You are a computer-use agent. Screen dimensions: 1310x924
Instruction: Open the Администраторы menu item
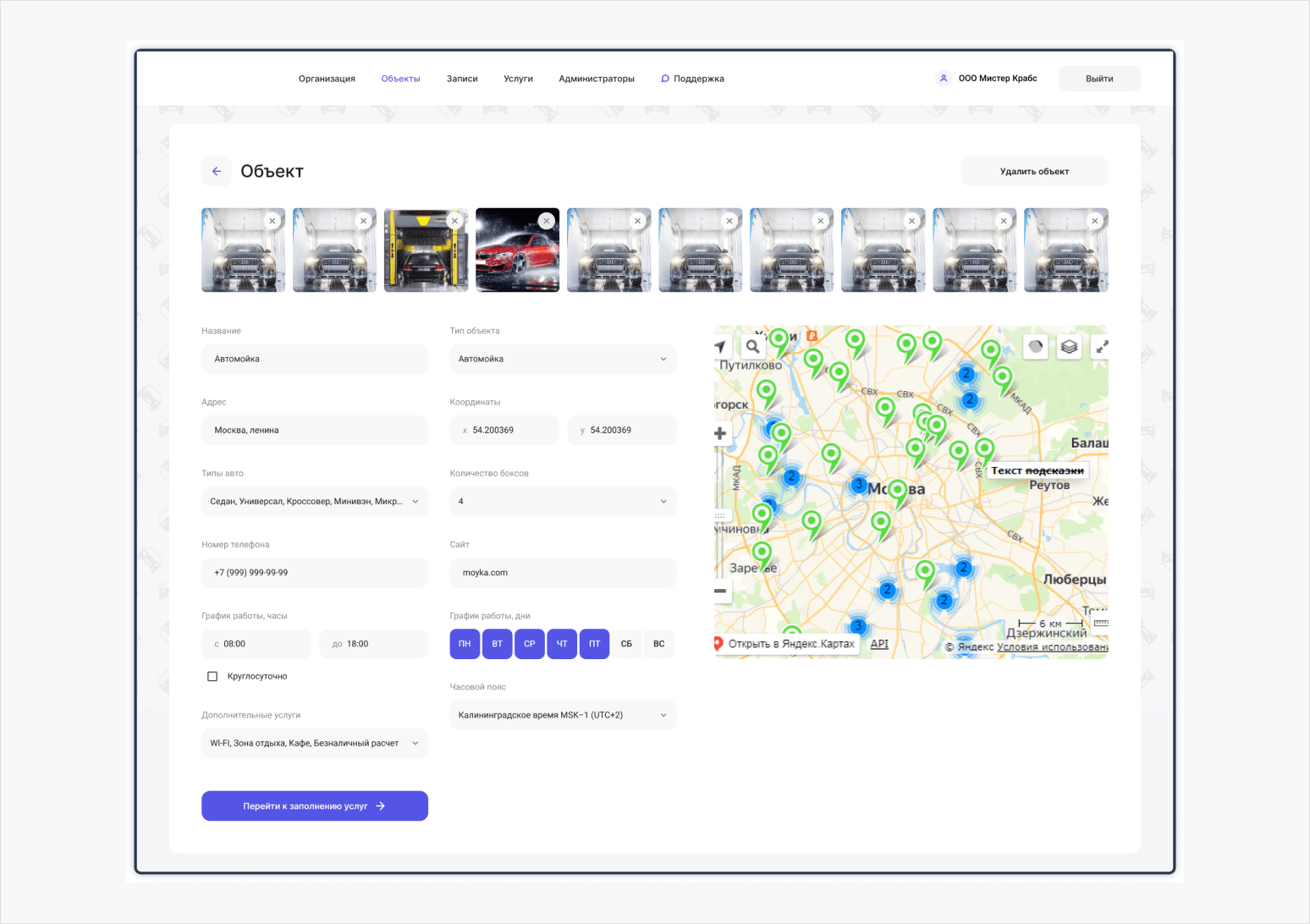[x=596, y=79]
